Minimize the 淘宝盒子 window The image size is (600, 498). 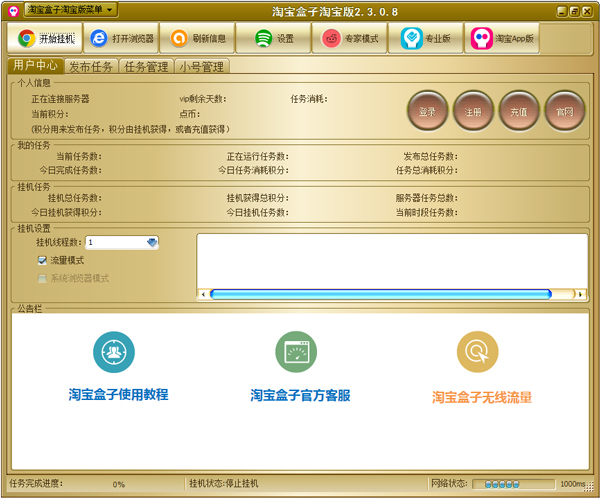[x=561, y=11]
